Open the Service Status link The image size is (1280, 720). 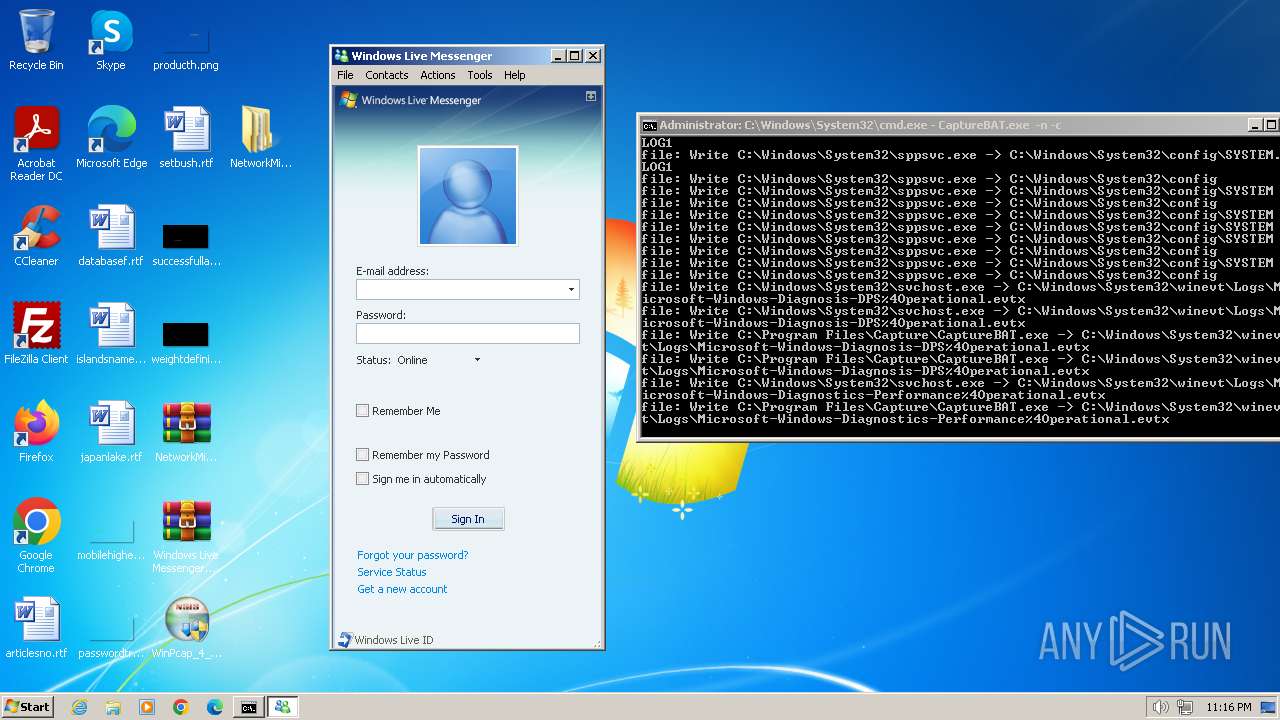click(x=392, y=572)
